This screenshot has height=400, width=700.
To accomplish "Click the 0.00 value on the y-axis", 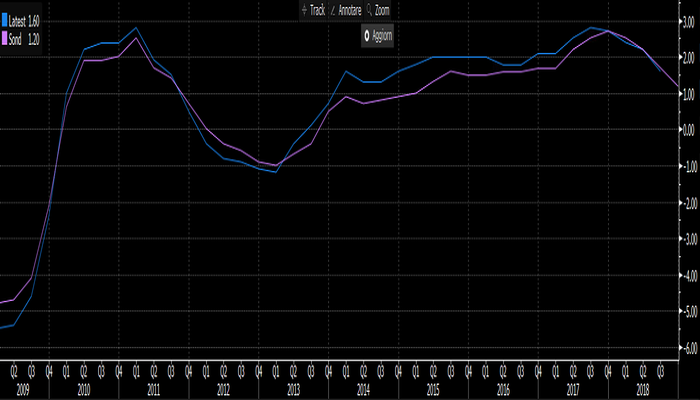I will coord(688,130).
